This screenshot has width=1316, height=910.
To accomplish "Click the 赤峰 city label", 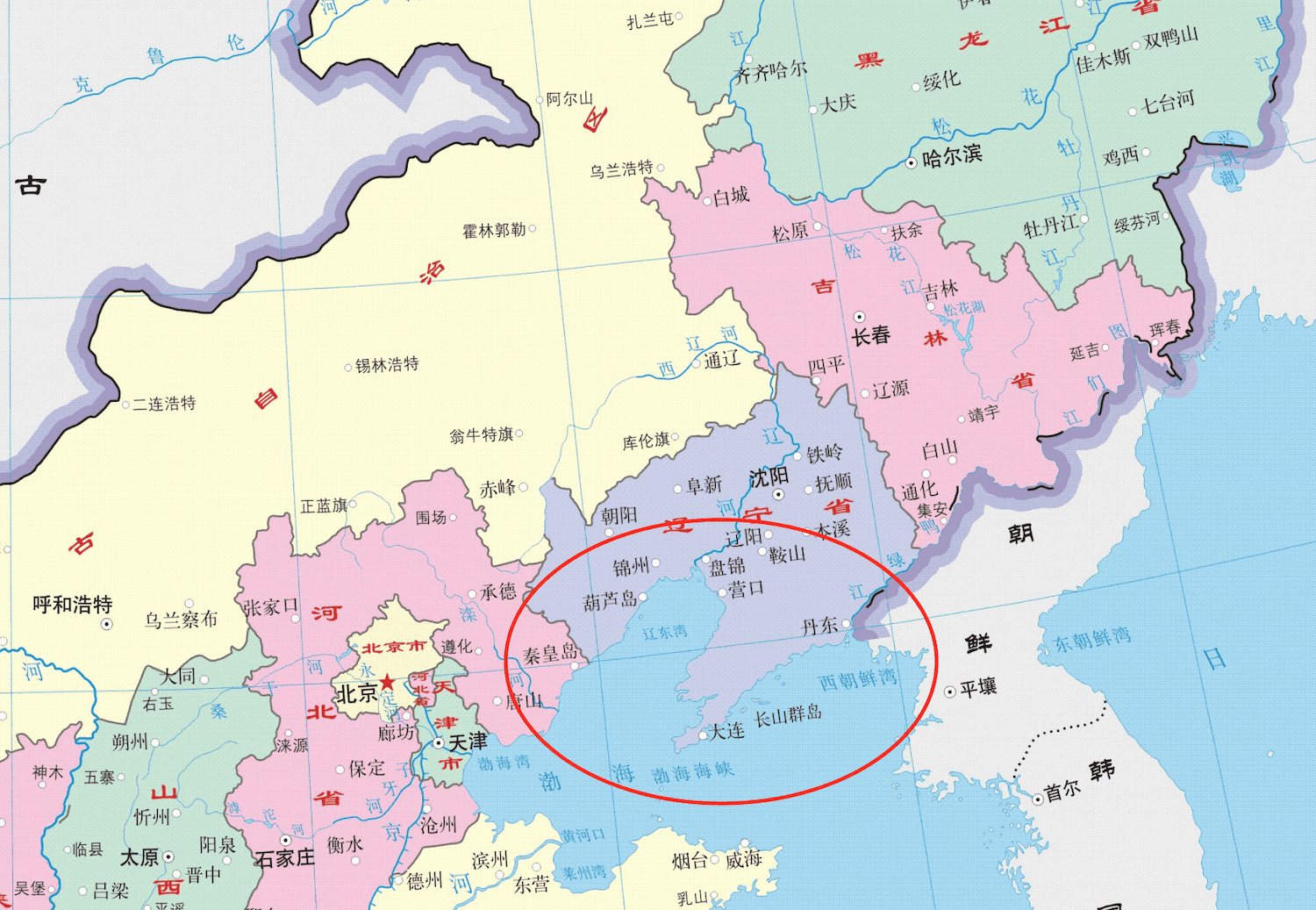I will pos(498,489).
